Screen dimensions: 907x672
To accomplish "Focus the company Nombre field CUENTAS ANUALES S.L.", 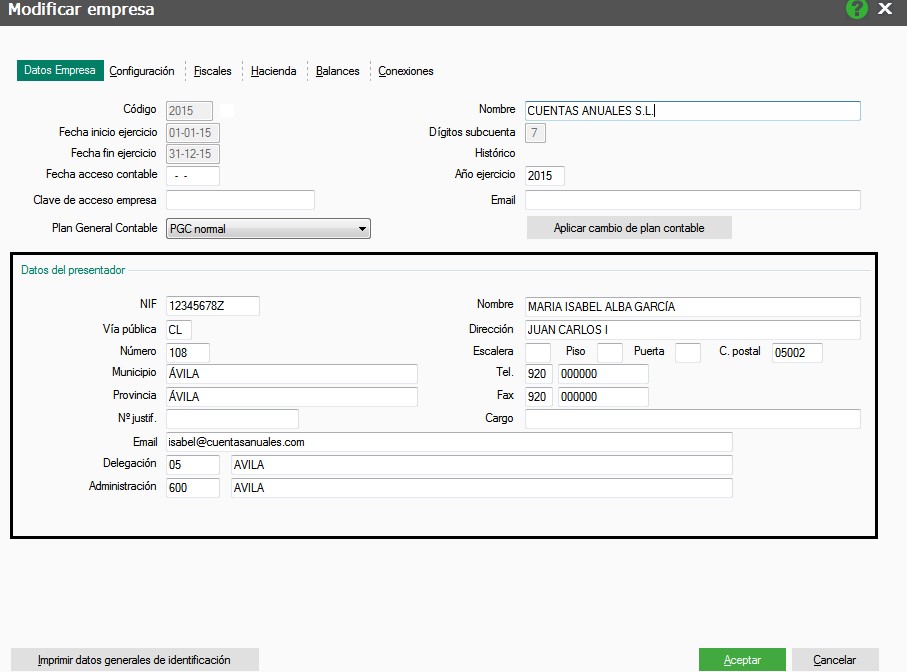I will click(692, 110).
